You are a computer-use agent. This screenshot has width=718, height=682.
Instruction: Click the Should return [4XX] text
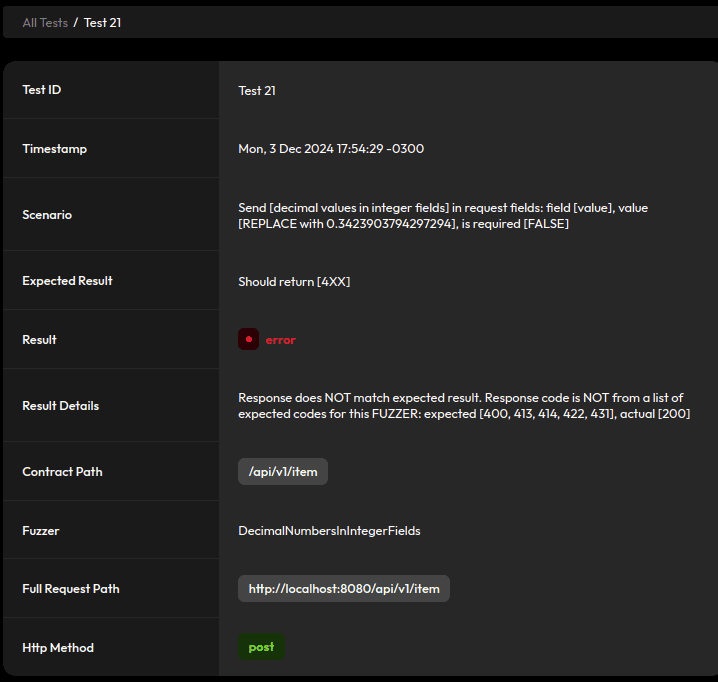[294, 282]
